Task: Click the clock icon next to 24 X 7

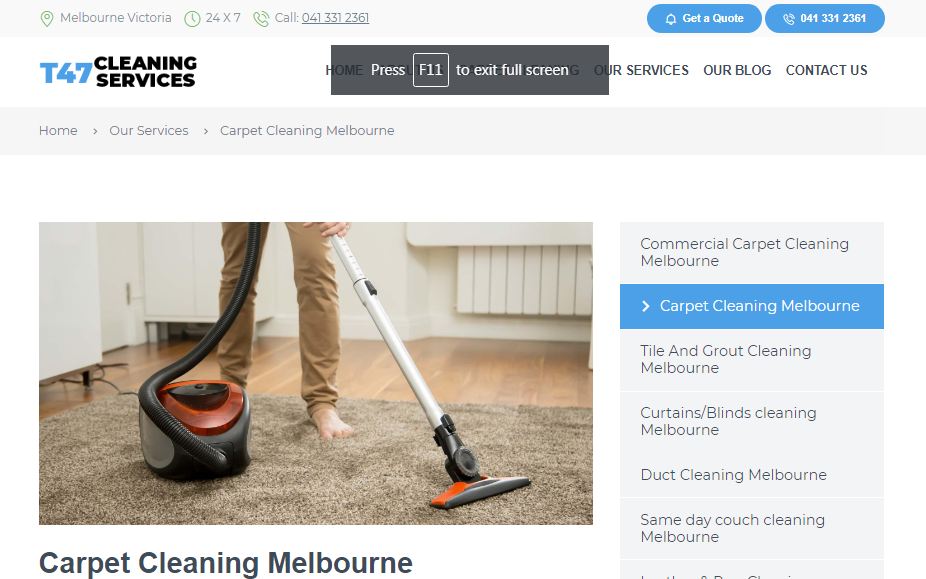Action: point(192,19)
